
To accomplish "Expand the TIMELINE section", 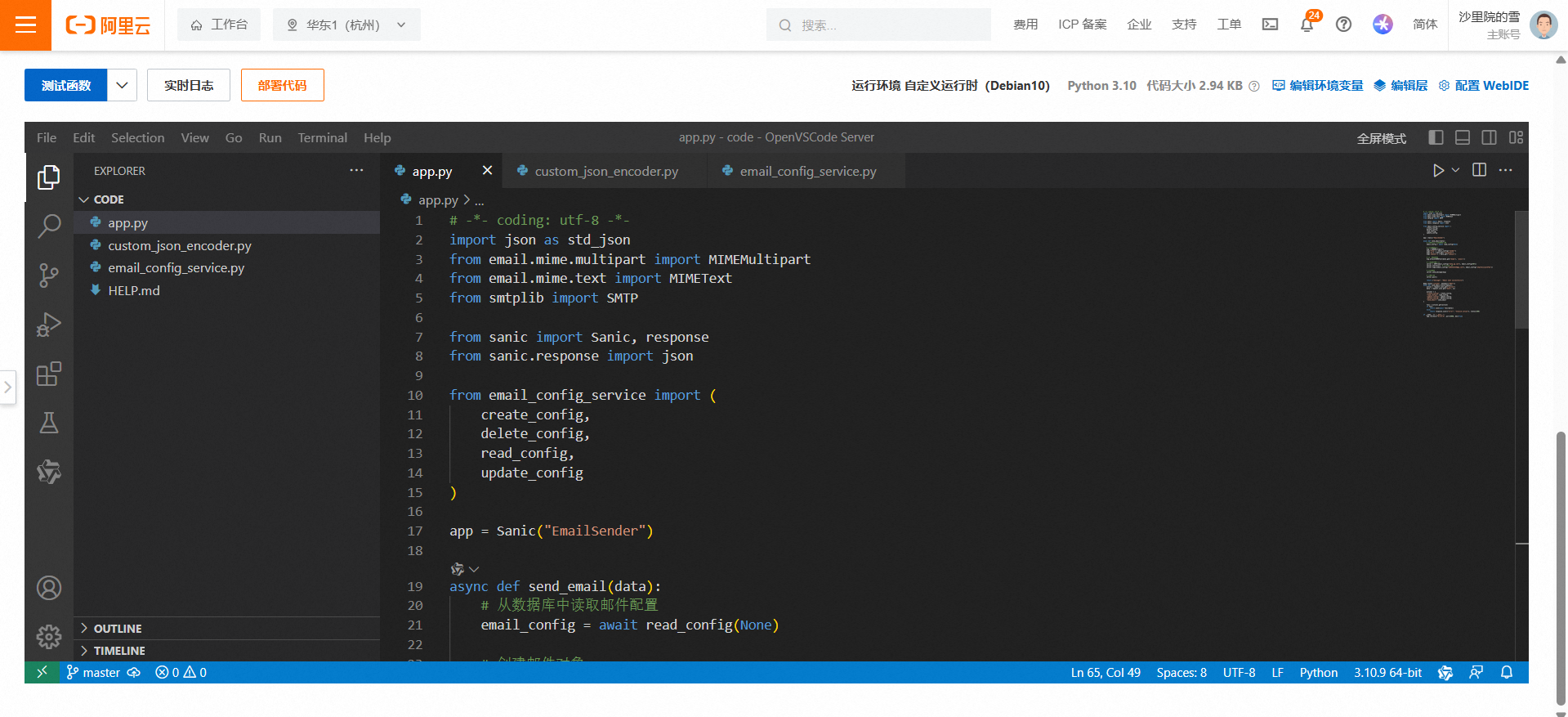I will [x=227, y=651].
